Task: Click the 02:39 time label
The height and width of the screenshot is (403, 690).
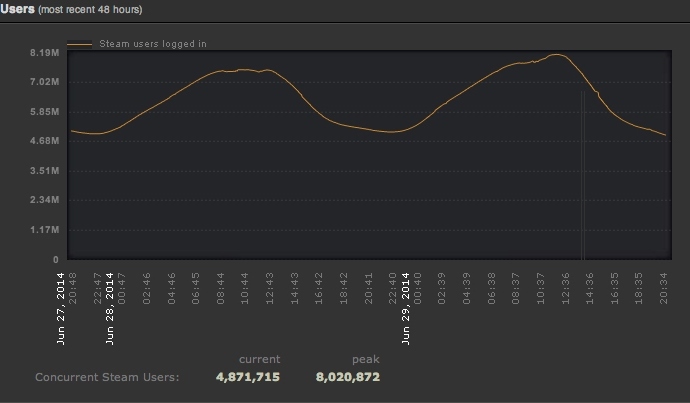Action: tap(442, 288)
